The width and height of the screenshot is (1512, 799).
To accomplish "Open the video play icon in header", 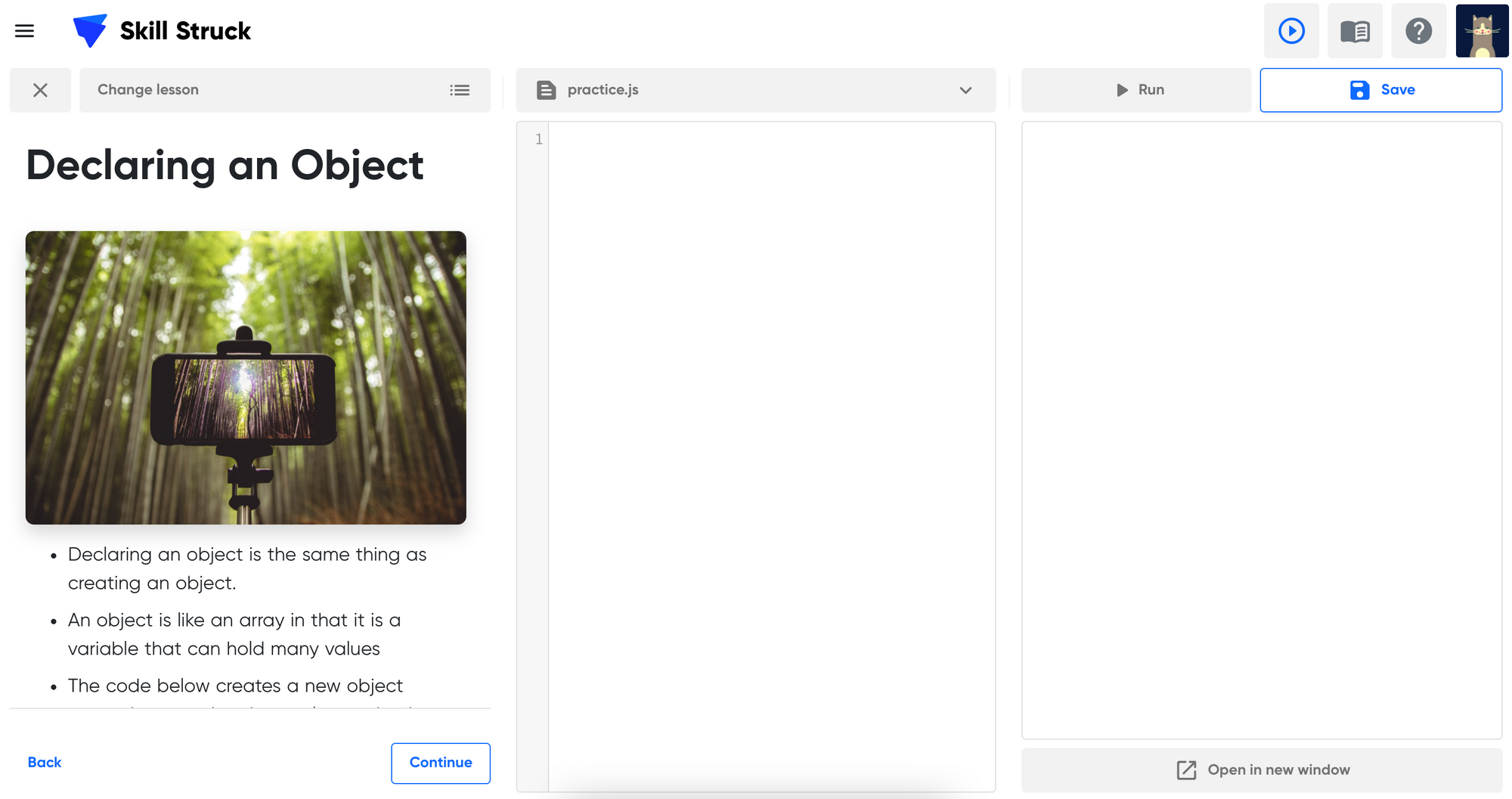I will 1291,31.
